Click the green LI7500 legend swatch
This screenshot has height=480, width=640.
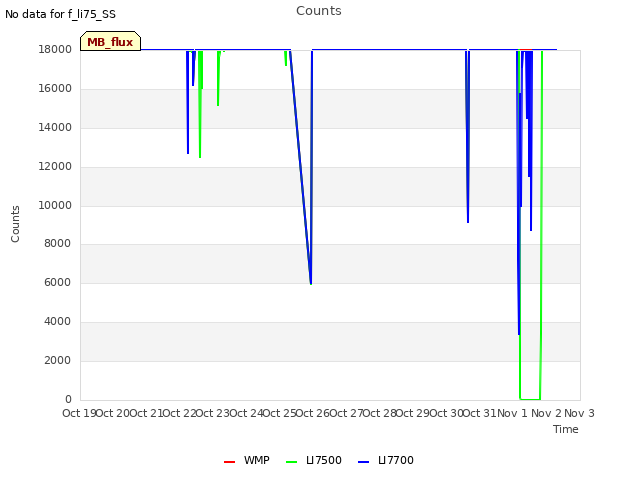coord(291,462)
